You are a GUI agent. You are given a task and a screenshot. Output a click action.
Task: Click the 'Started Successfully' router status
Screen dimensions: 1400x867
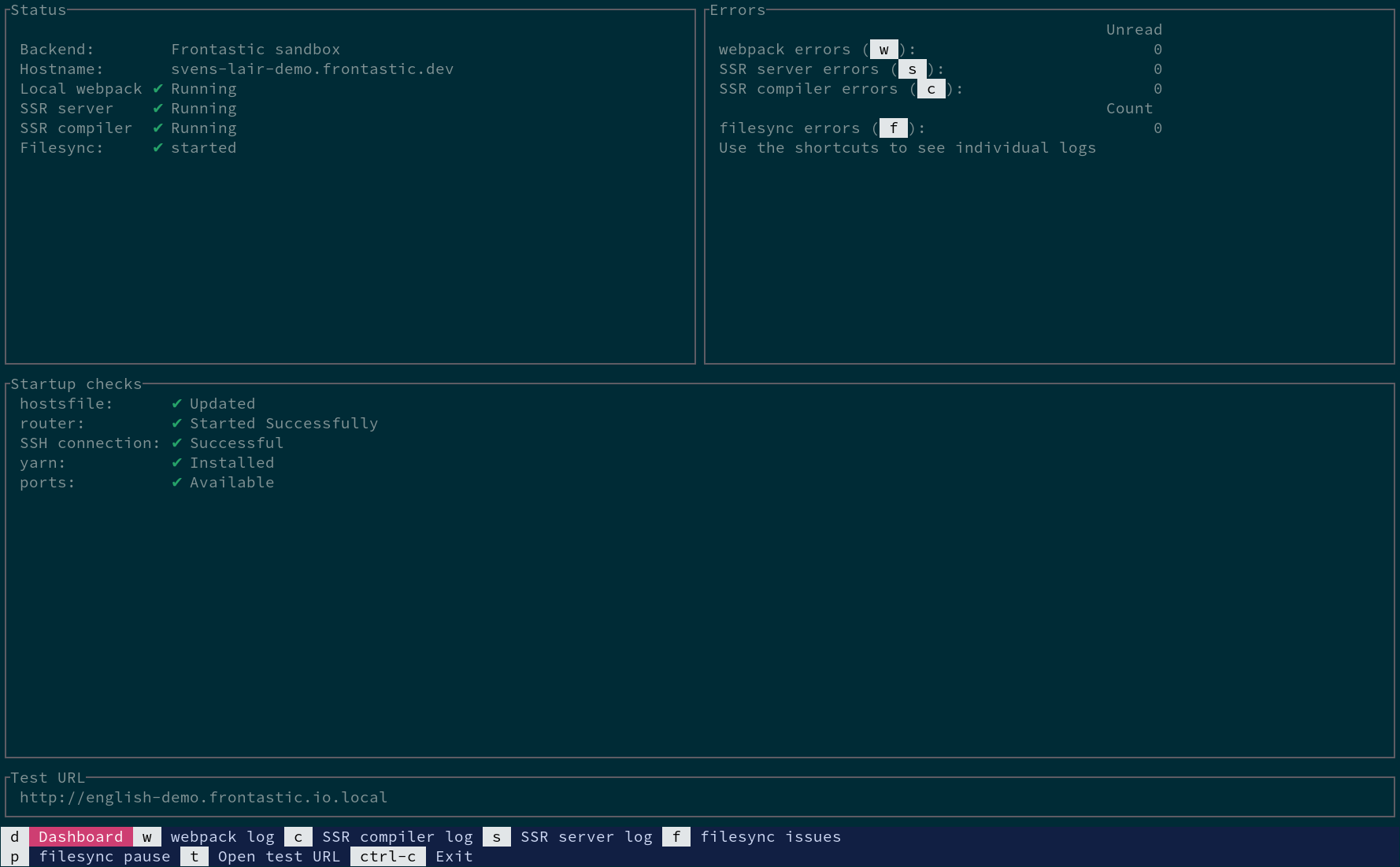[x=284, y=423]
